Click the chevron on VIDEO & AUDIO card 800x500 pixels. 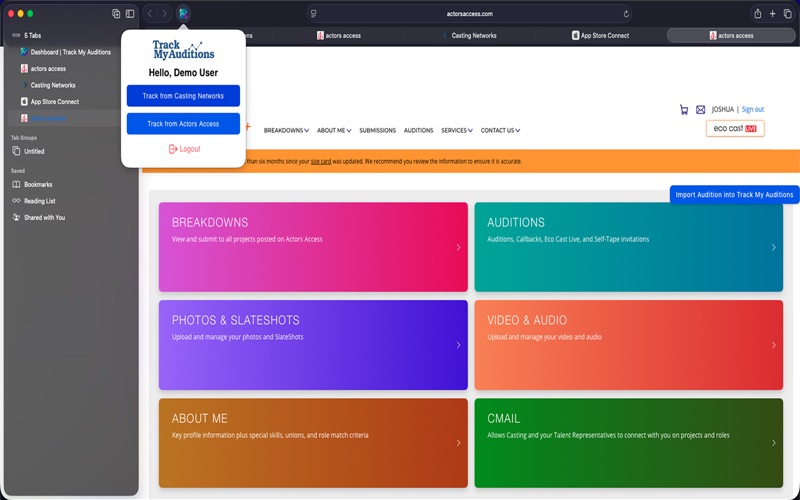pyautogui.click(x=773, y=345)
